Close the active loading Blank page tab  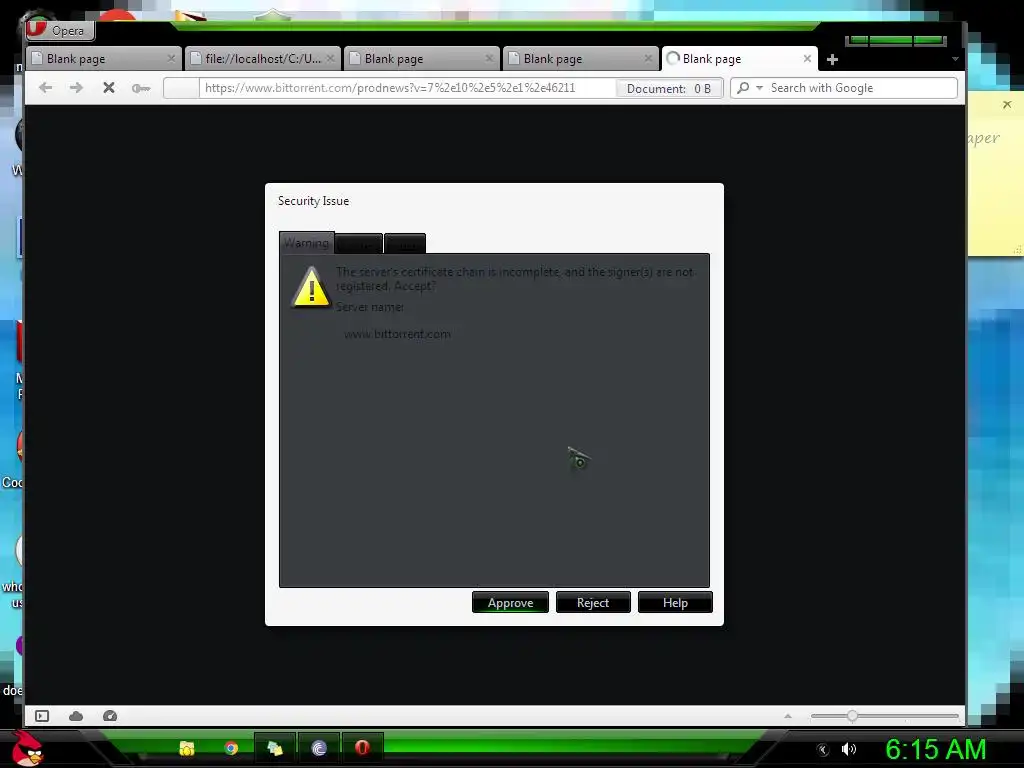pos(807,59)
